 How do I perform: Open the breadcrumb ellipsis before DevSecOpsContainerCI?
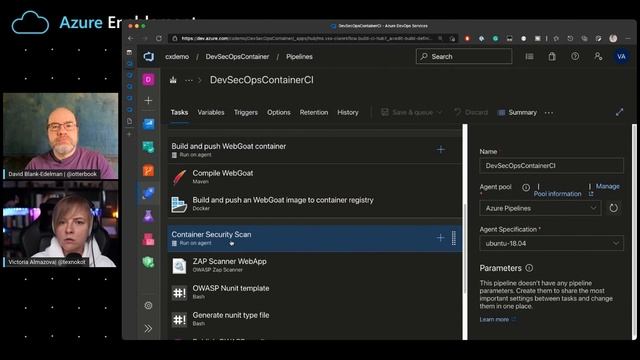[189, 80]
